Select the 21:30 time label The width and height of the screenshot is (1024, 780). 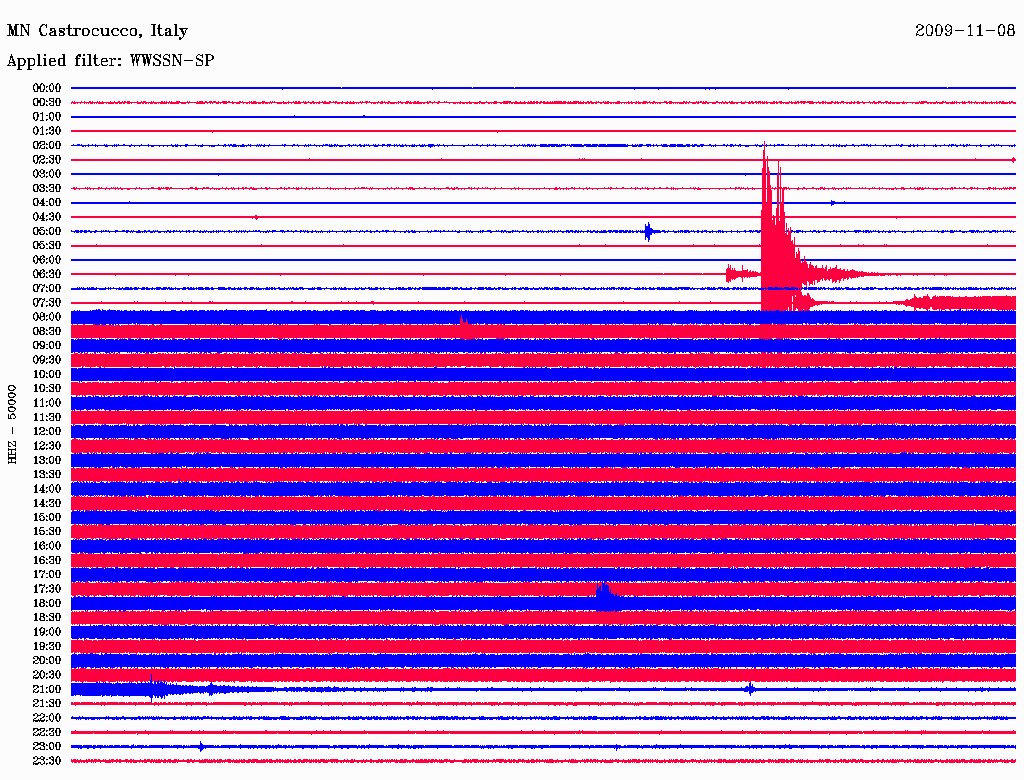[47, 704]
